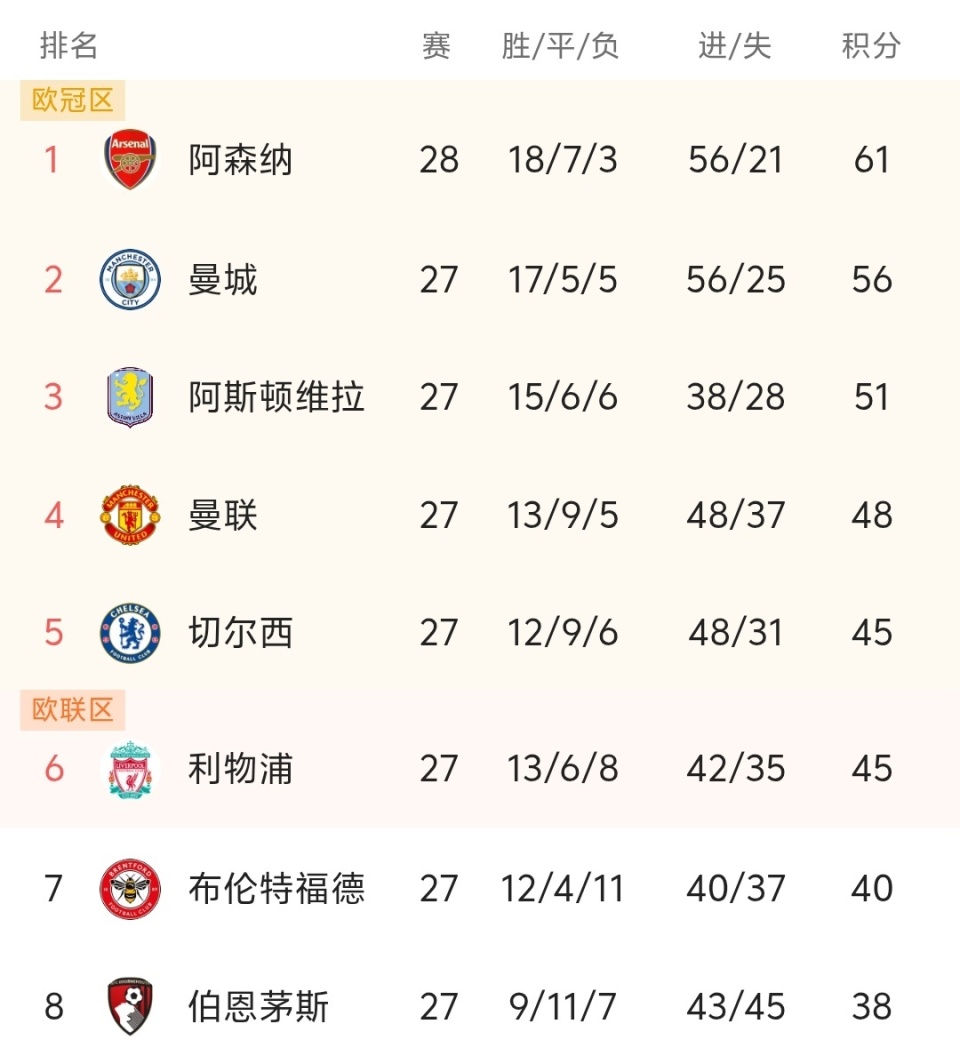The height and width of the screenshot is (1064, 960).
Task: Click Arsenal's 18/7/3 record cell
Action: click(562, 160)
